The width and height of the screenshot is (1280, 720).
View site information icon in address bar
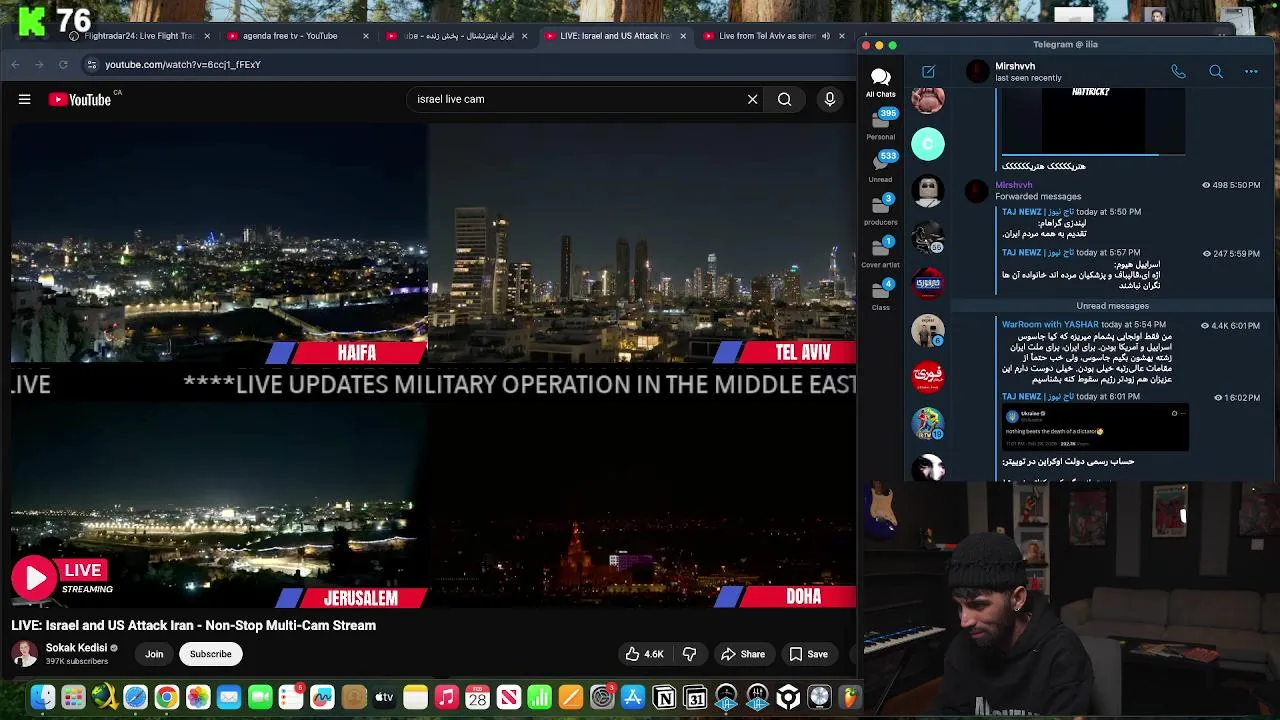[92, 64]
